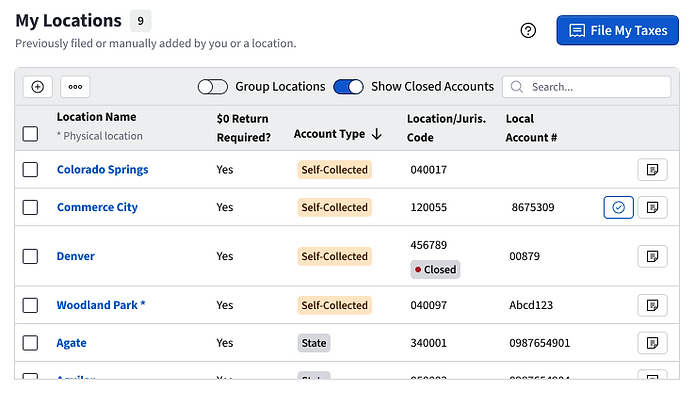The width and height of the screenshot is (694, 393).
Task: Click Self-Collected badge in Commerce City row
Action: click(335, 207)
